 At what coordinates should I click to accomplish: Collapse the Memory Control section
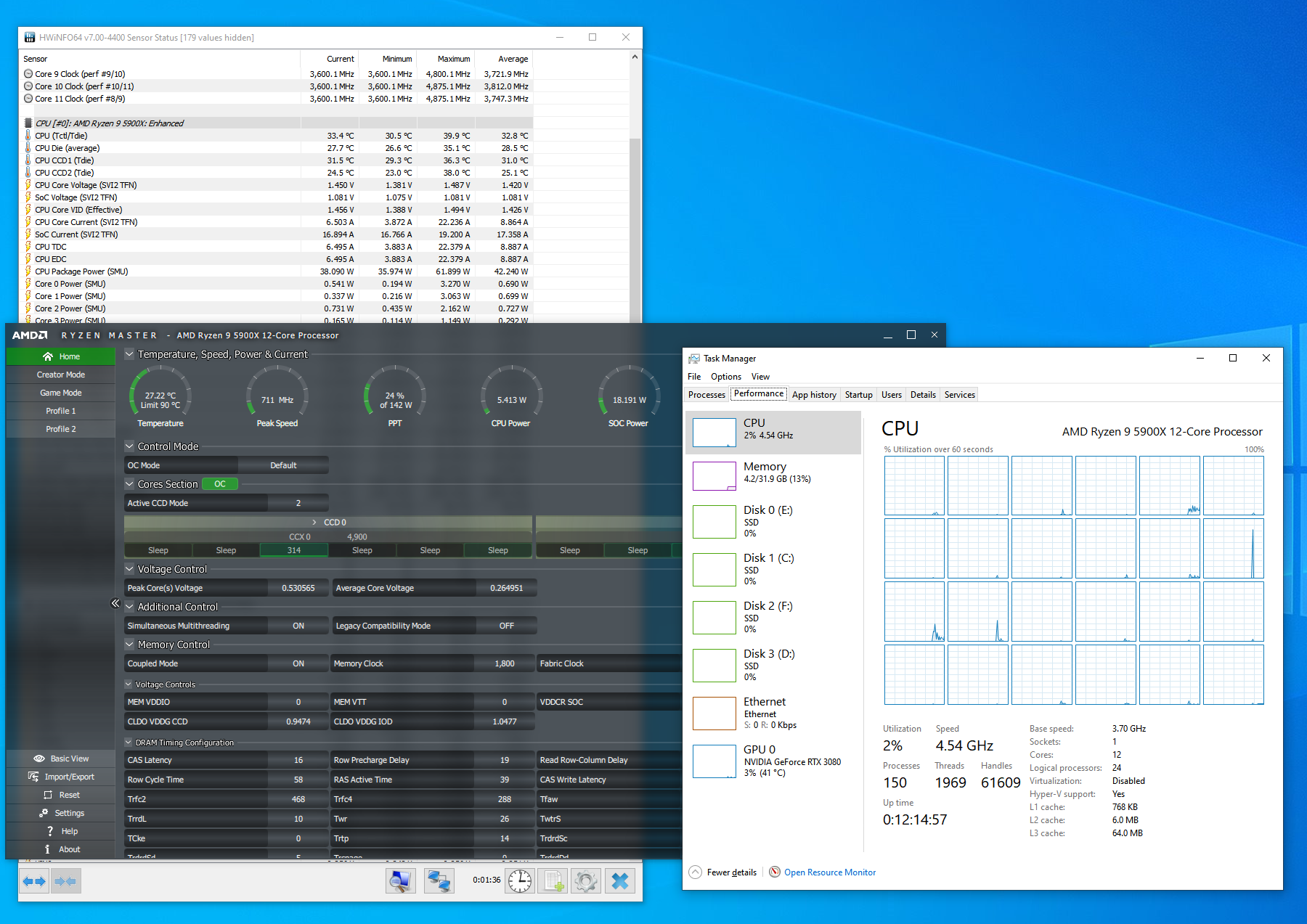[x=129, y=645]
